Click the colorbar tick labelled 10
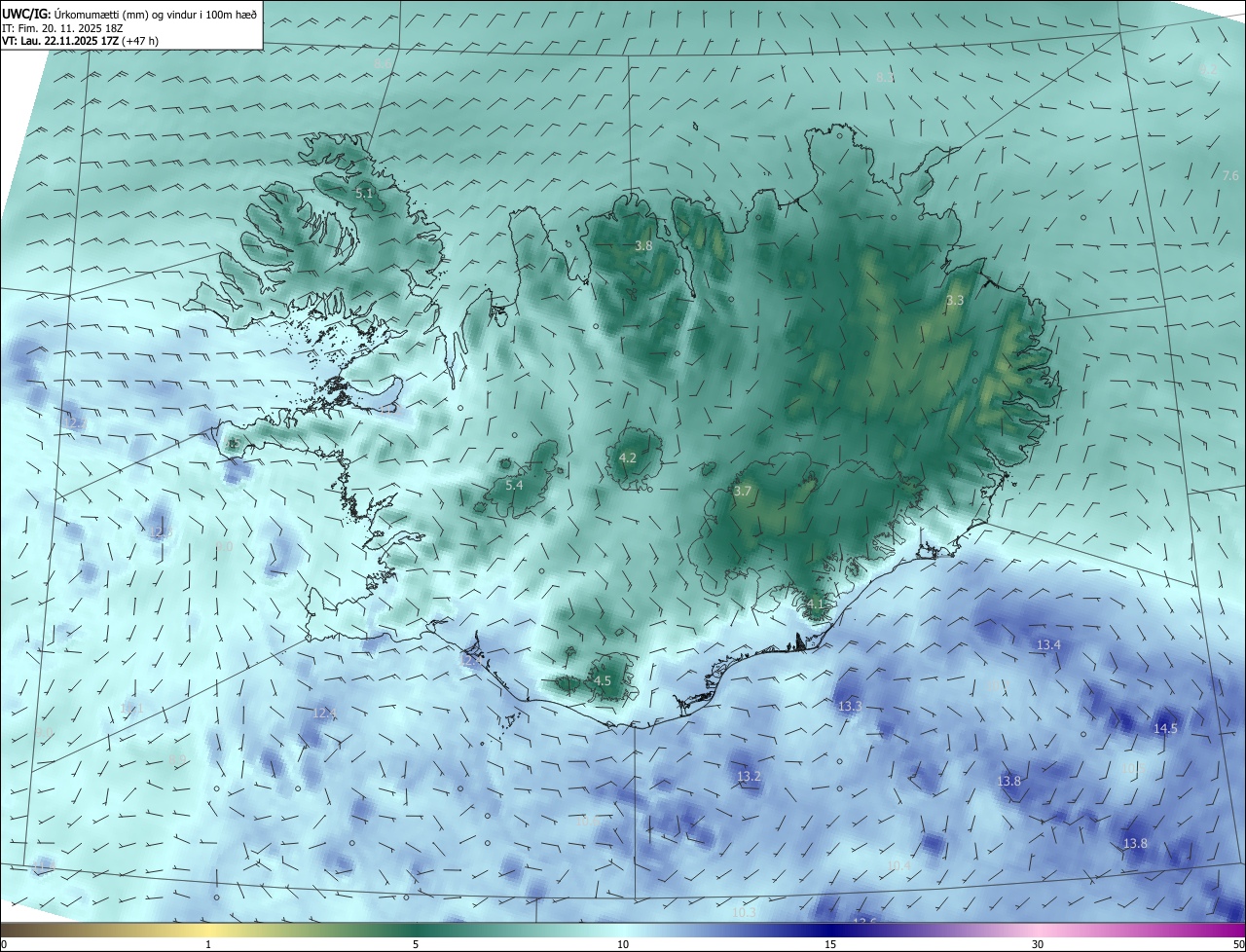Viewport: 1246px width, 952px height. 623,944
